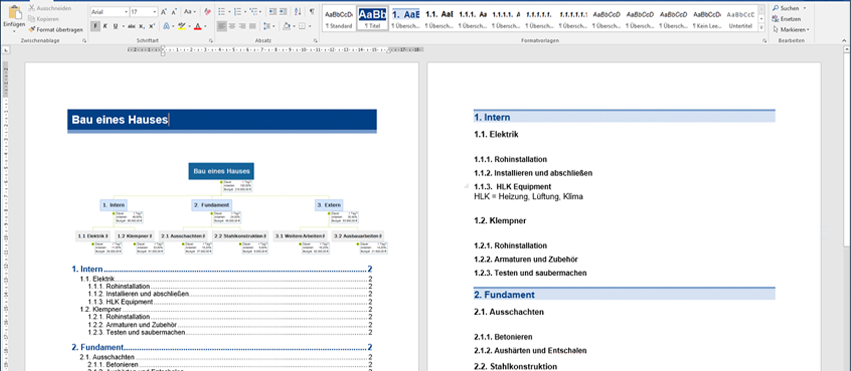The height and width of the screenshot is (371, 851).
Task: Apply the Standard style
Action: (339, 18)
